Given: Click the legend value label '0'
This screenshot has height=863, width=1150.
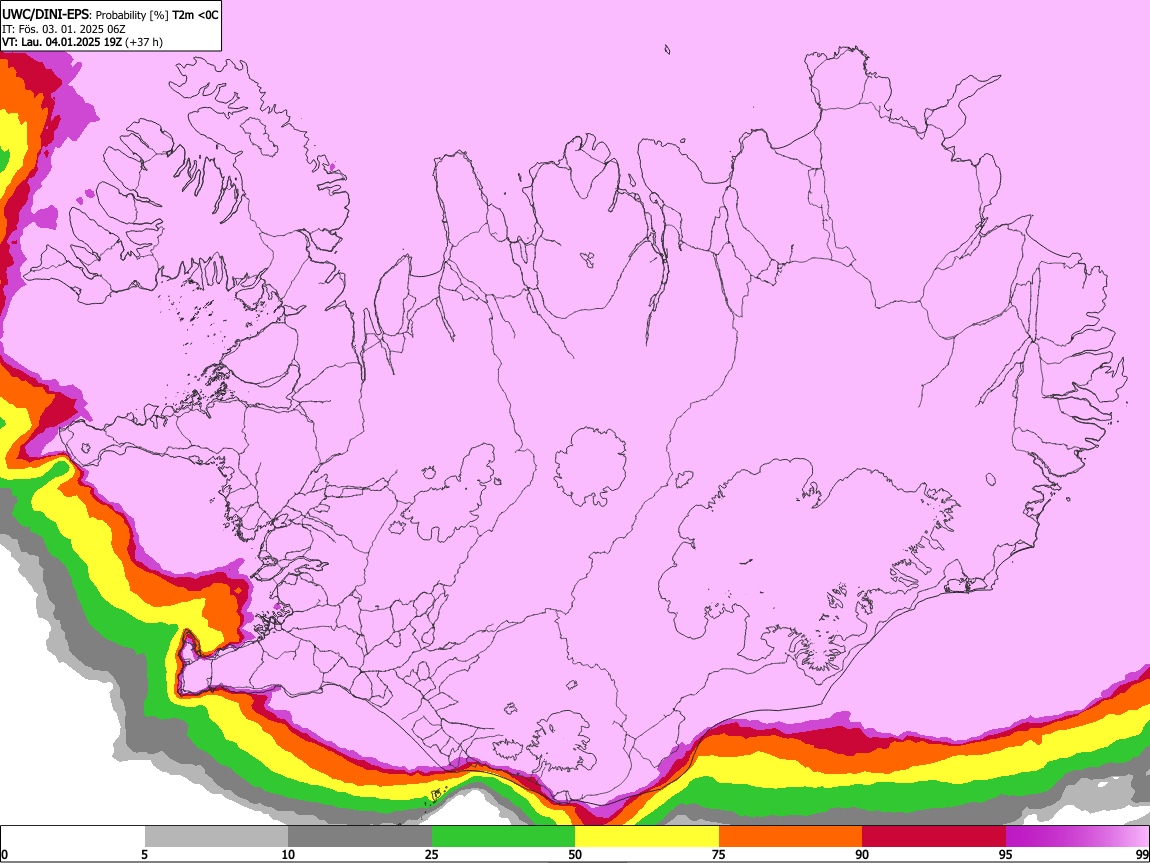Looking at the screenshot, I should 4,854.
